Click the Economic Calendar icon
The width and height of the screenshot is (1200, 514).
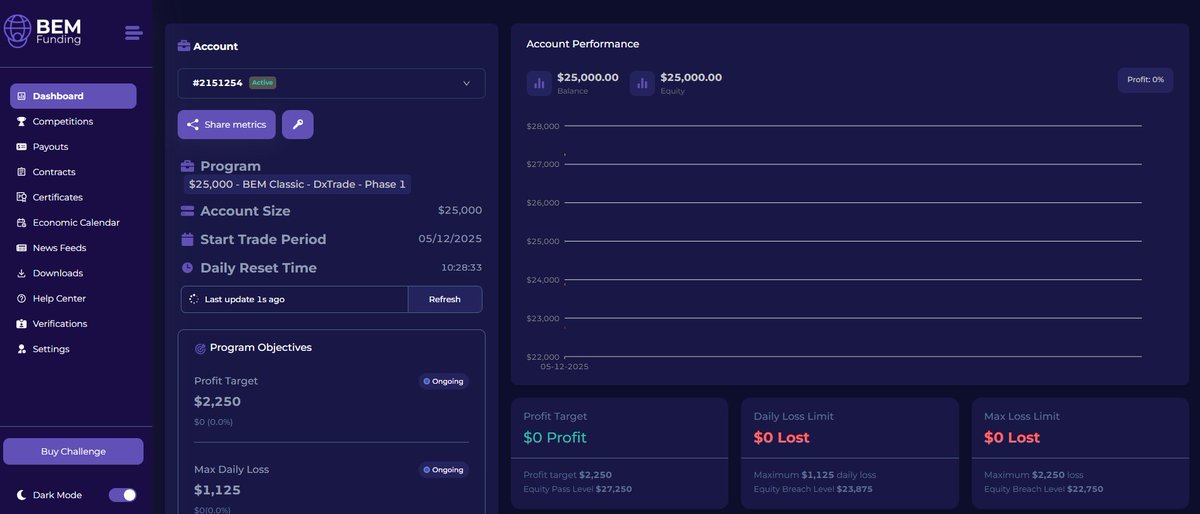[x=22, y=223]
